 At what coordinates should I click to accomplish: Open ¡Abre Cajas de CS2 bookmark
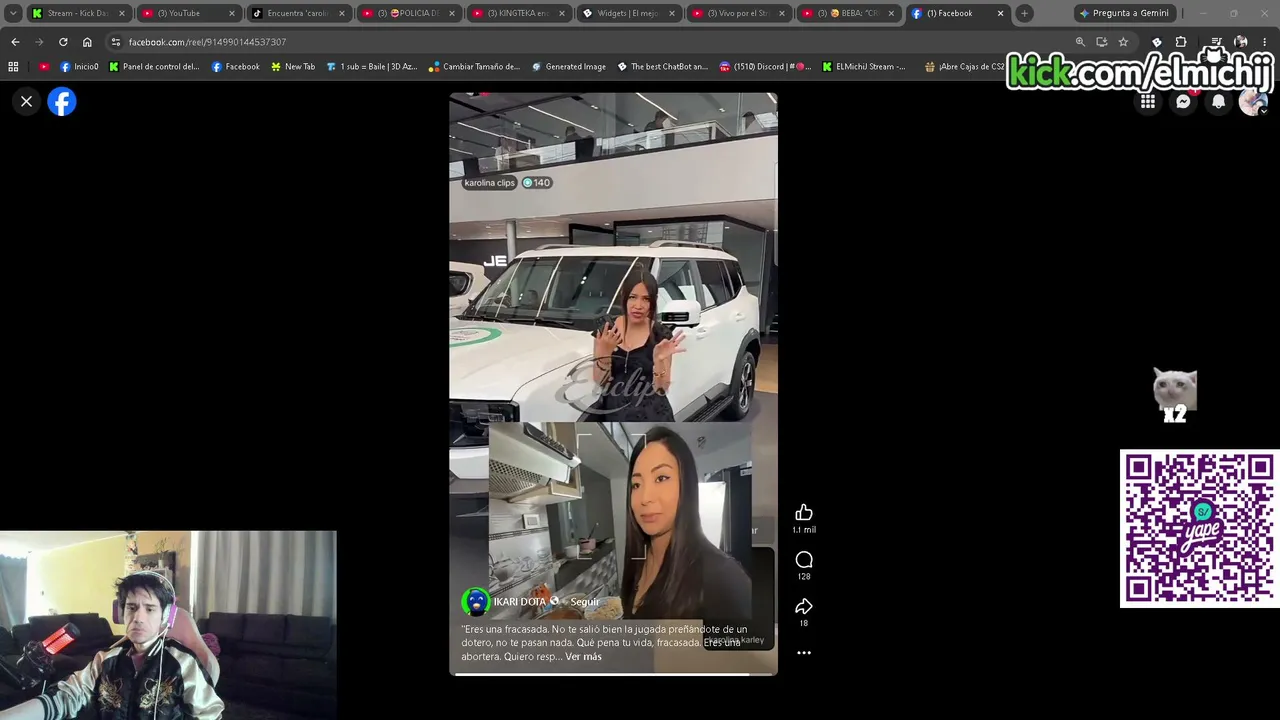point(964,67)
